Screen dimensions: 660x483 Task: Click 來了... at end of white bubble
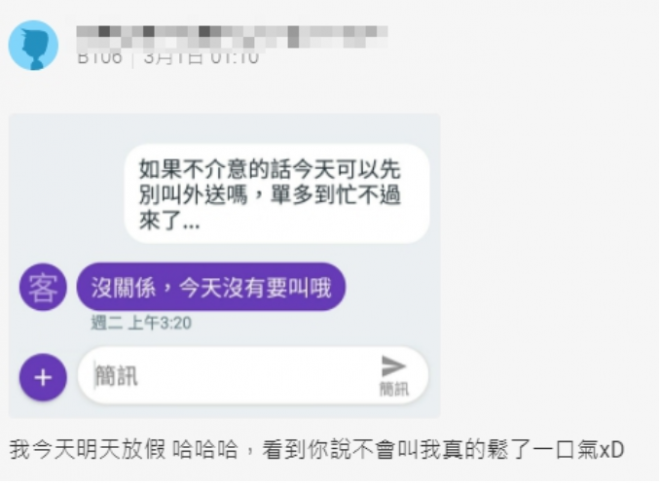point(169,220)
